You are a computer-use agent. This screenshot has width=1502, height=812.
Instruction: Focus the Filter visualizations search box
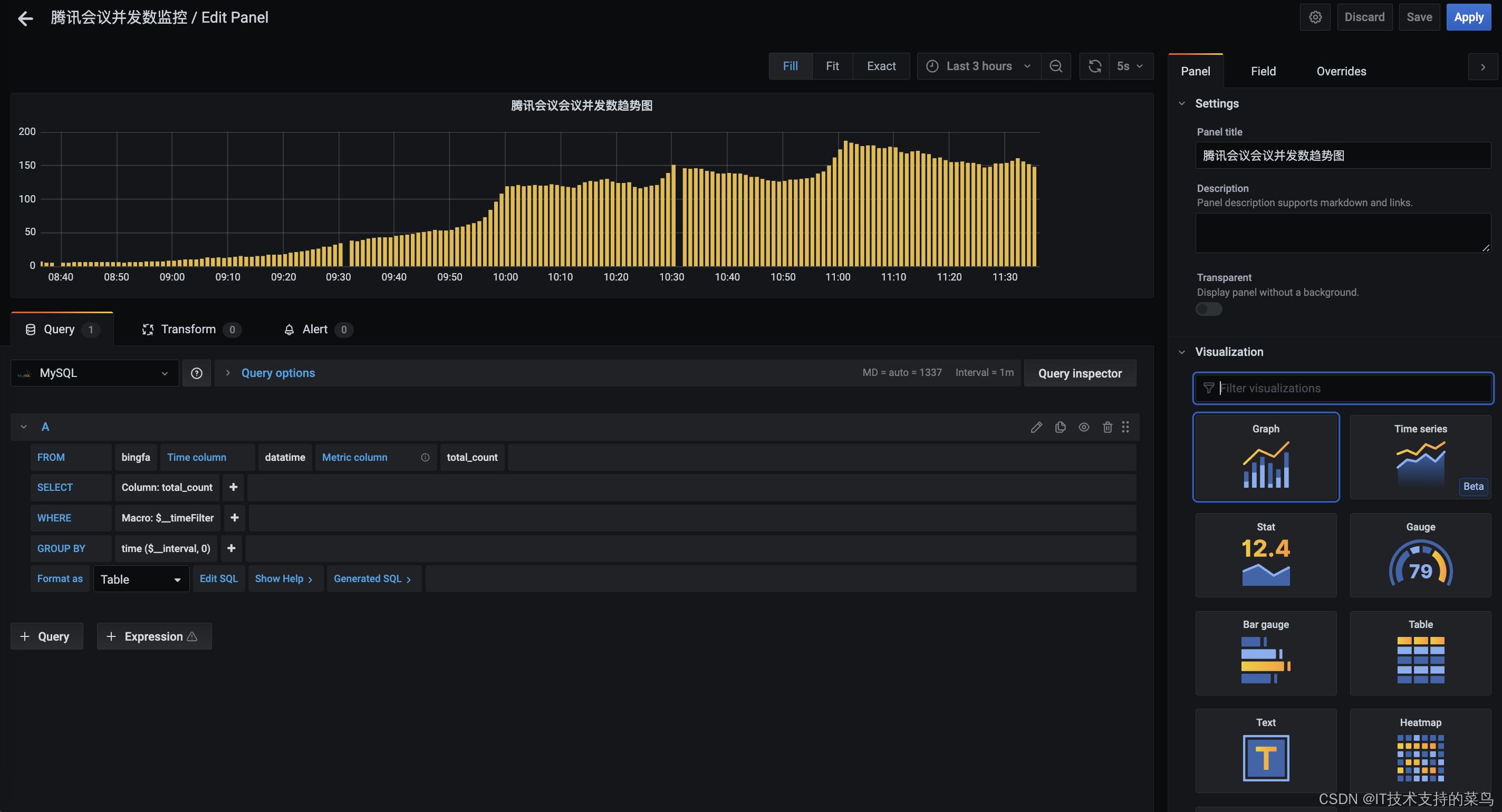pos(1343,389)
